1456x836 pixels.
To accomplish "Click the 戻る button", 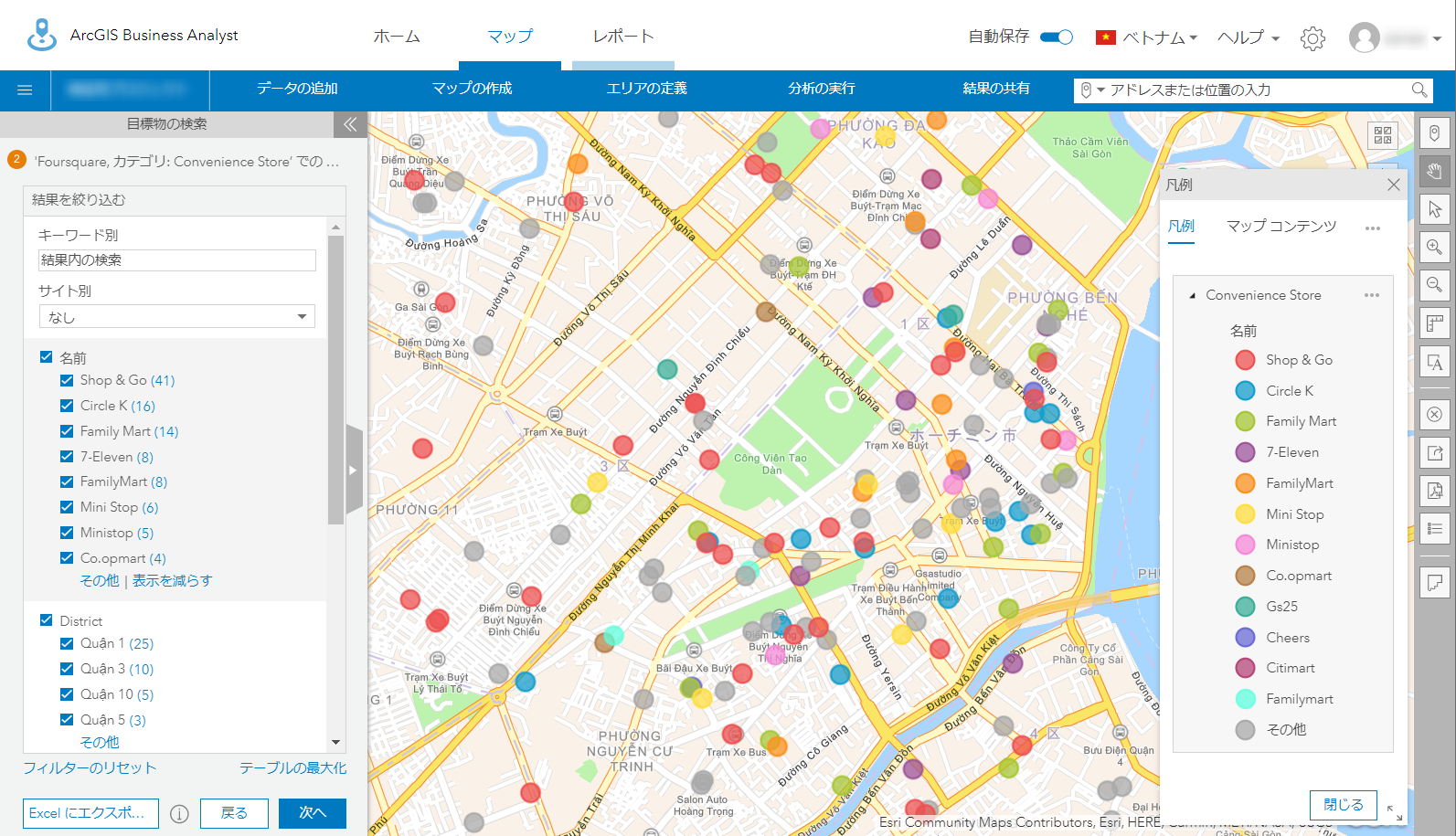I will [234, 813].
